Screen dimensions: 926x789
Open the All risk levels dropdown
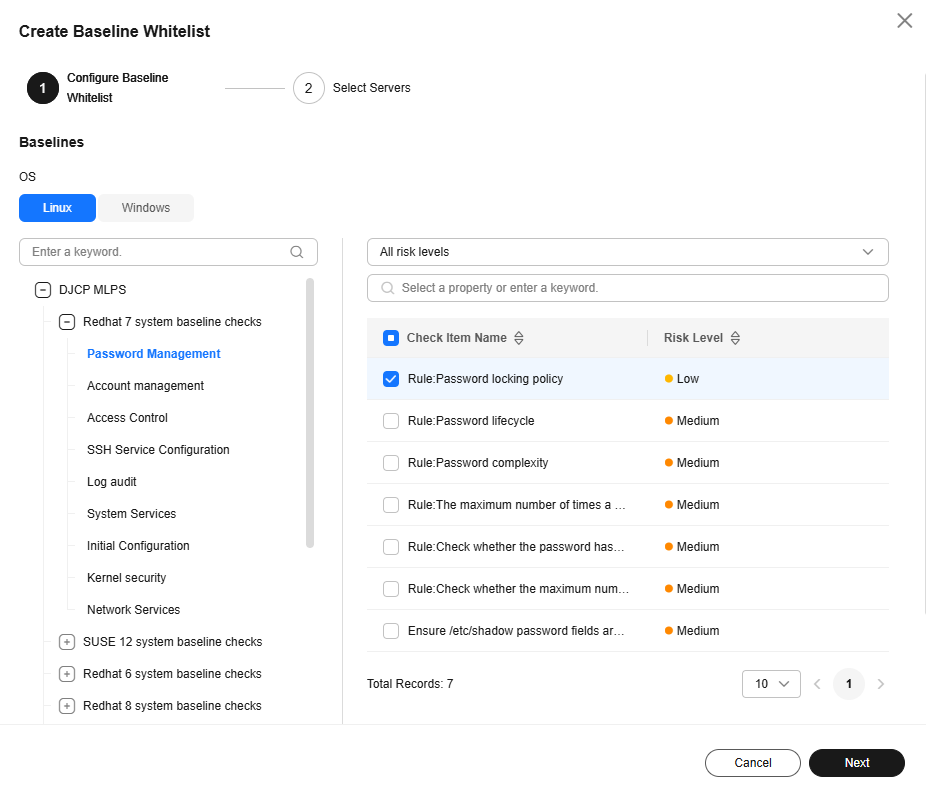click(x=627, y=252)
